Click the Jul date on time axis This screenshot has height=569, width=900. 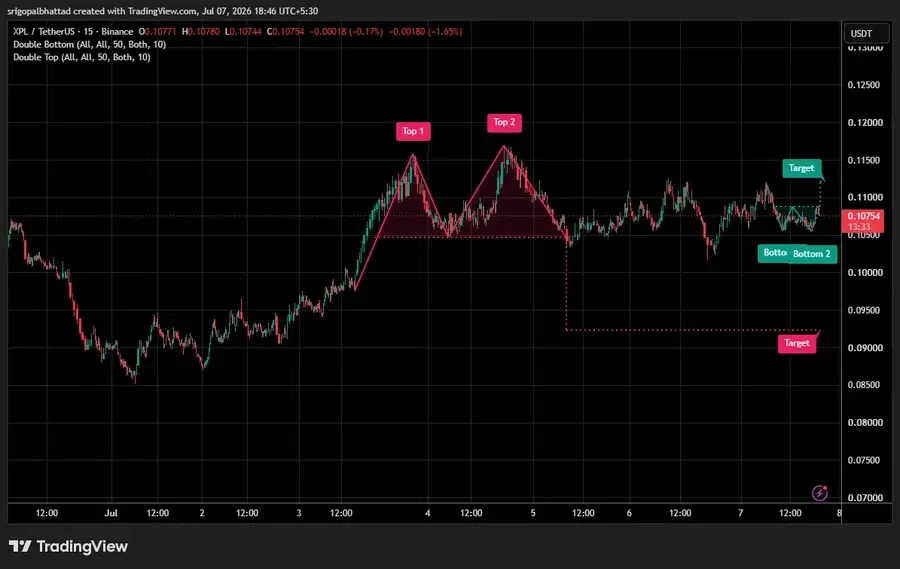coord(111,513)
